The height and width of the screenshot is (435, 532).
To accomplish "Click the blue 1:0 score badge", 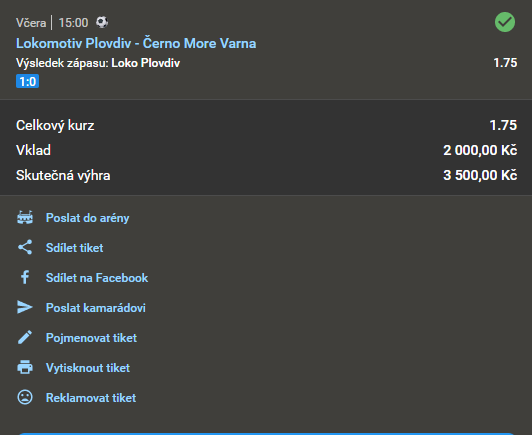I will (x=27, y=81).
